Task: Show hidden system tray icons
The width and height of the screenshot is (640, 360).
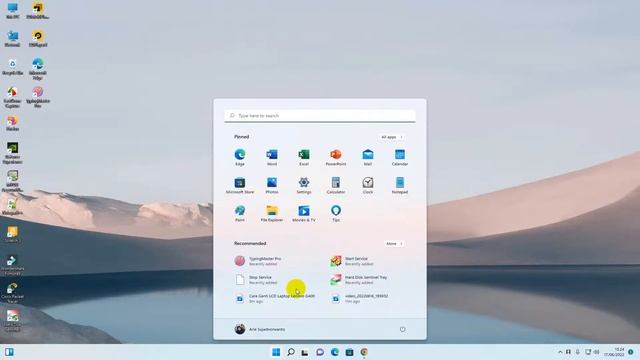Action: [560, 352]
